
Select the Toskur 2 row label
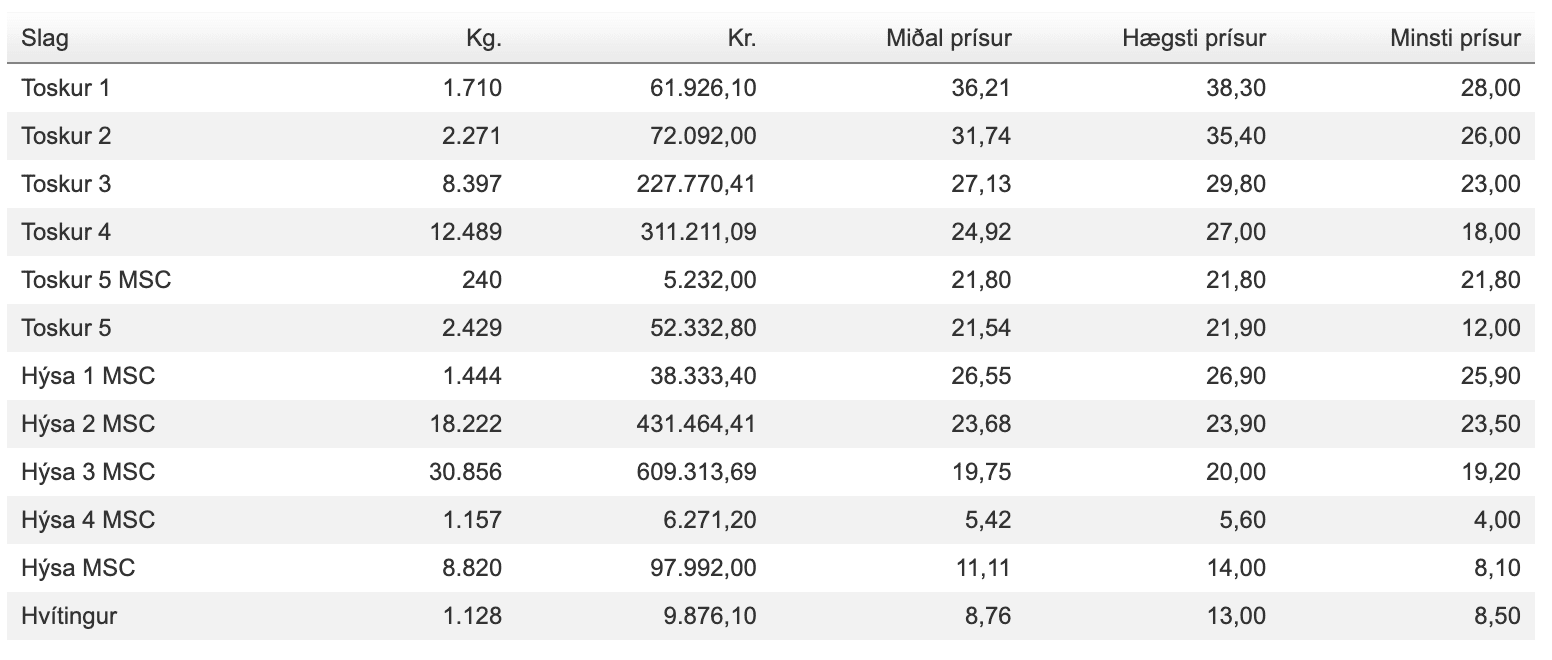click(x=66, y=136)
